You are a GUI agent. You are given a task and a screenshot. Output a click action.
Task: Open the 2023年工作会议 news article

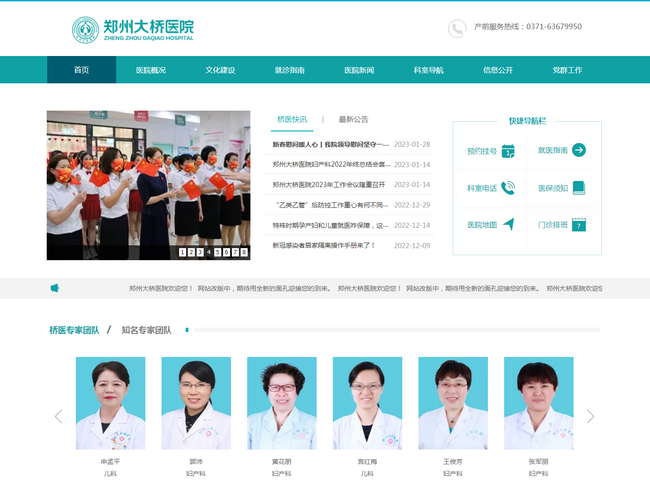pos(329,184)
